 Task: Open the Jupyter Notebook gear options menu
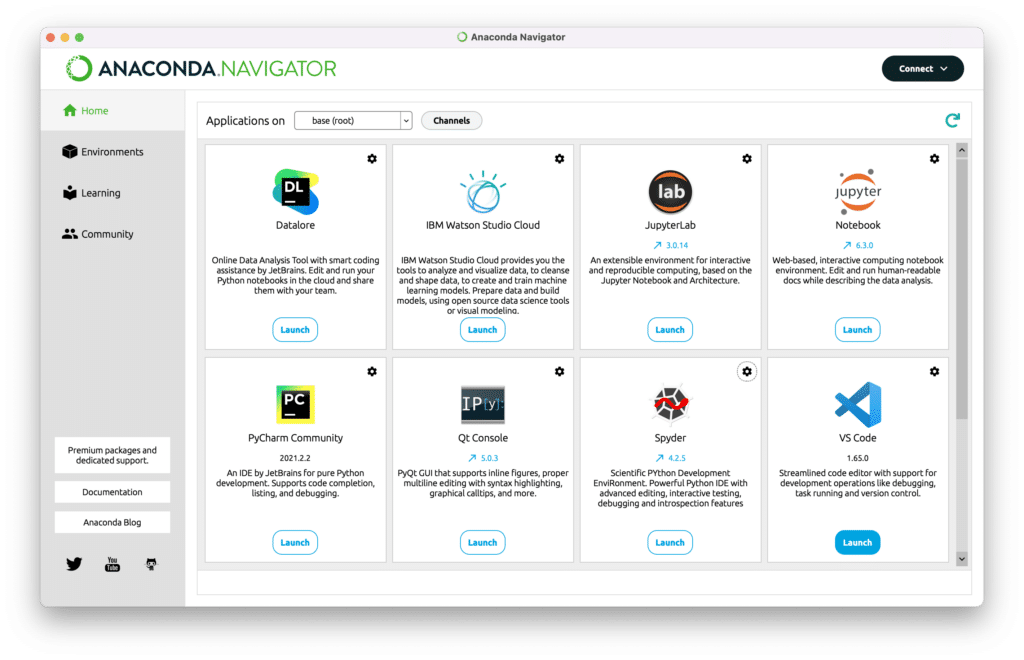coord(935,159)
